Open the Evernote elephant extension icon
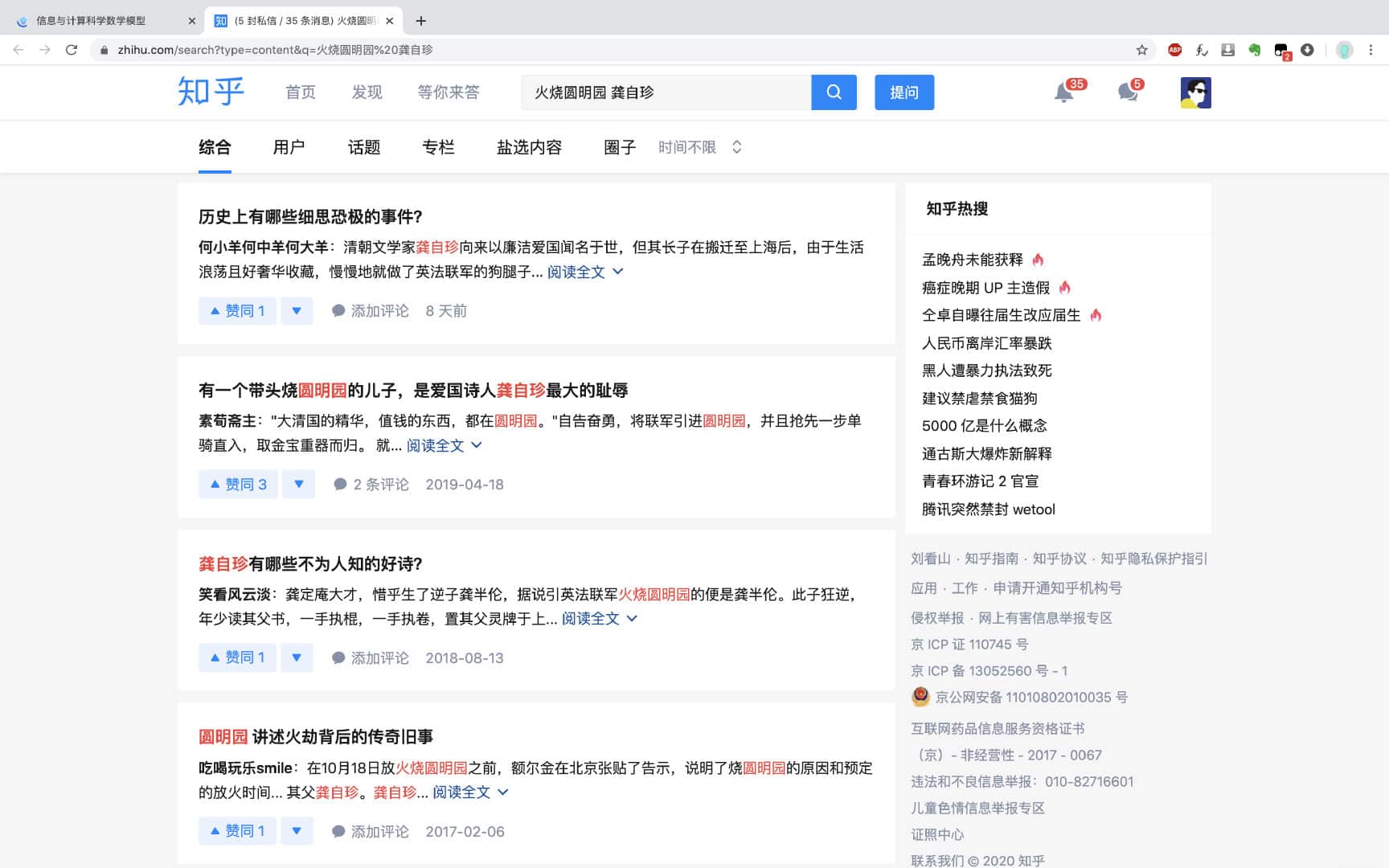Screen dimensions: 1389x868 (1254, 50)
